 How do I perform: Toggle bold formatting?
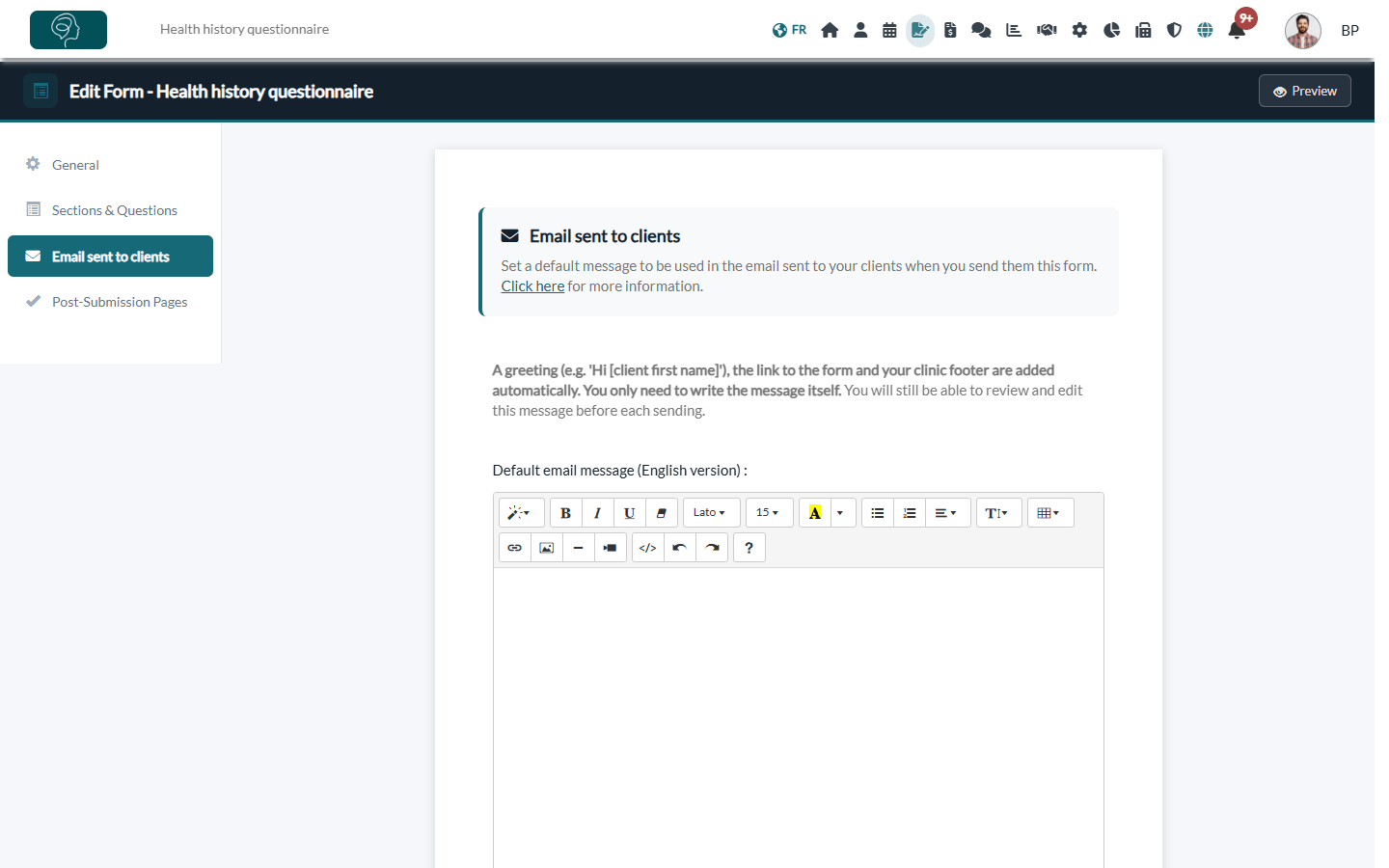[566, 513]
